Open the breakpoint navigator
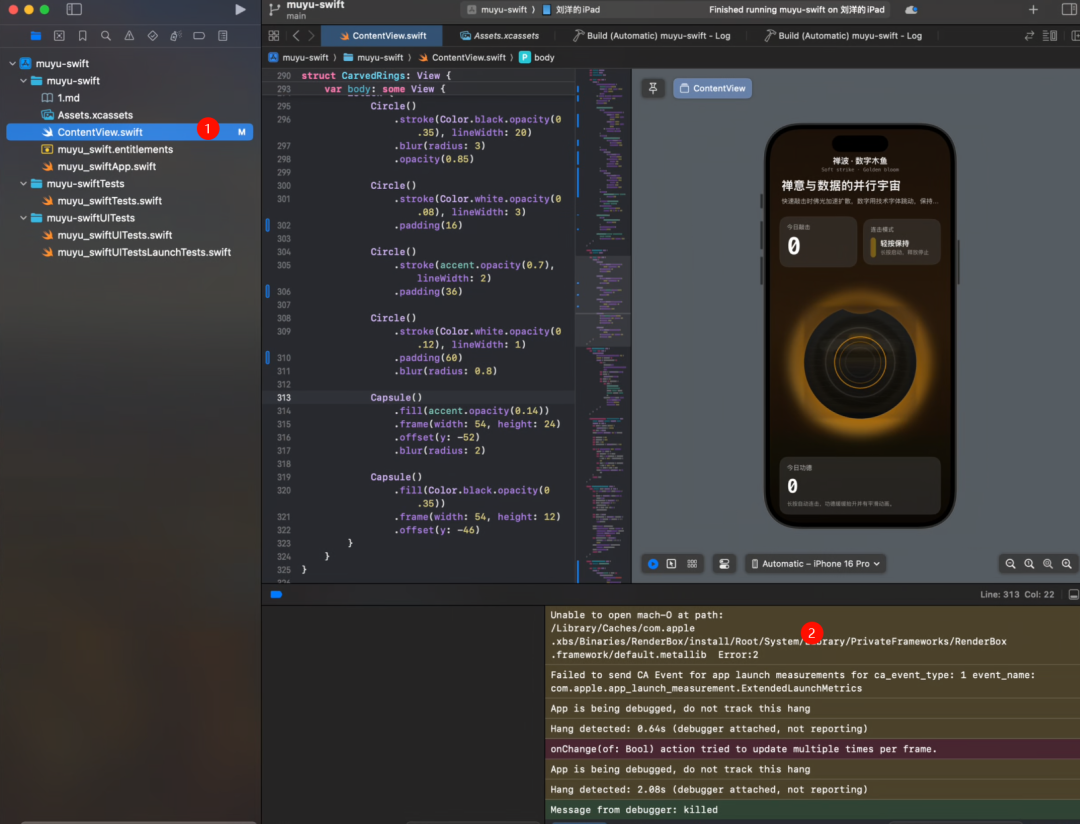Viewport: 1080px width, 824px height. click(199, 36)
